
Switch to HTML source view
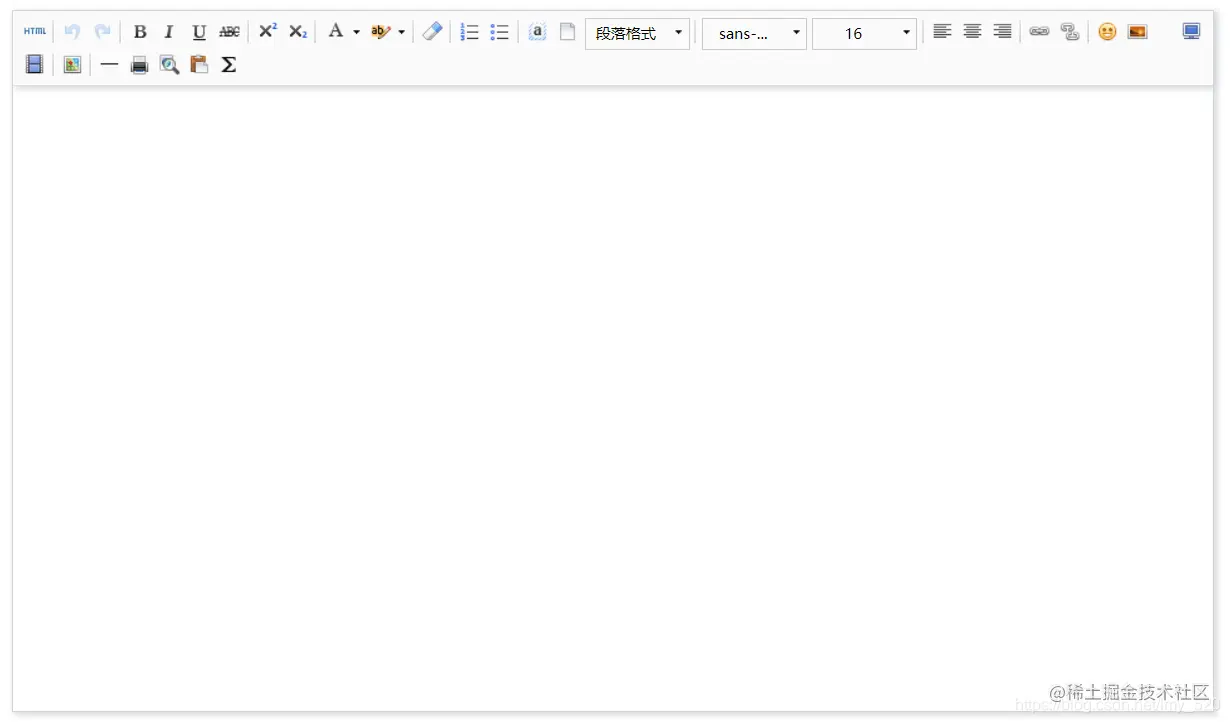[x=35, y=31]
